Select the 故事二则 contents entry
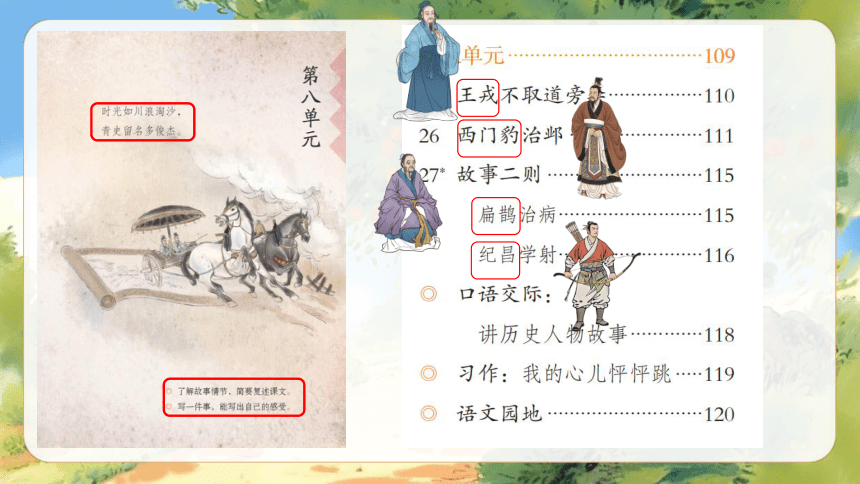860x484 pixels. point(499,175)
